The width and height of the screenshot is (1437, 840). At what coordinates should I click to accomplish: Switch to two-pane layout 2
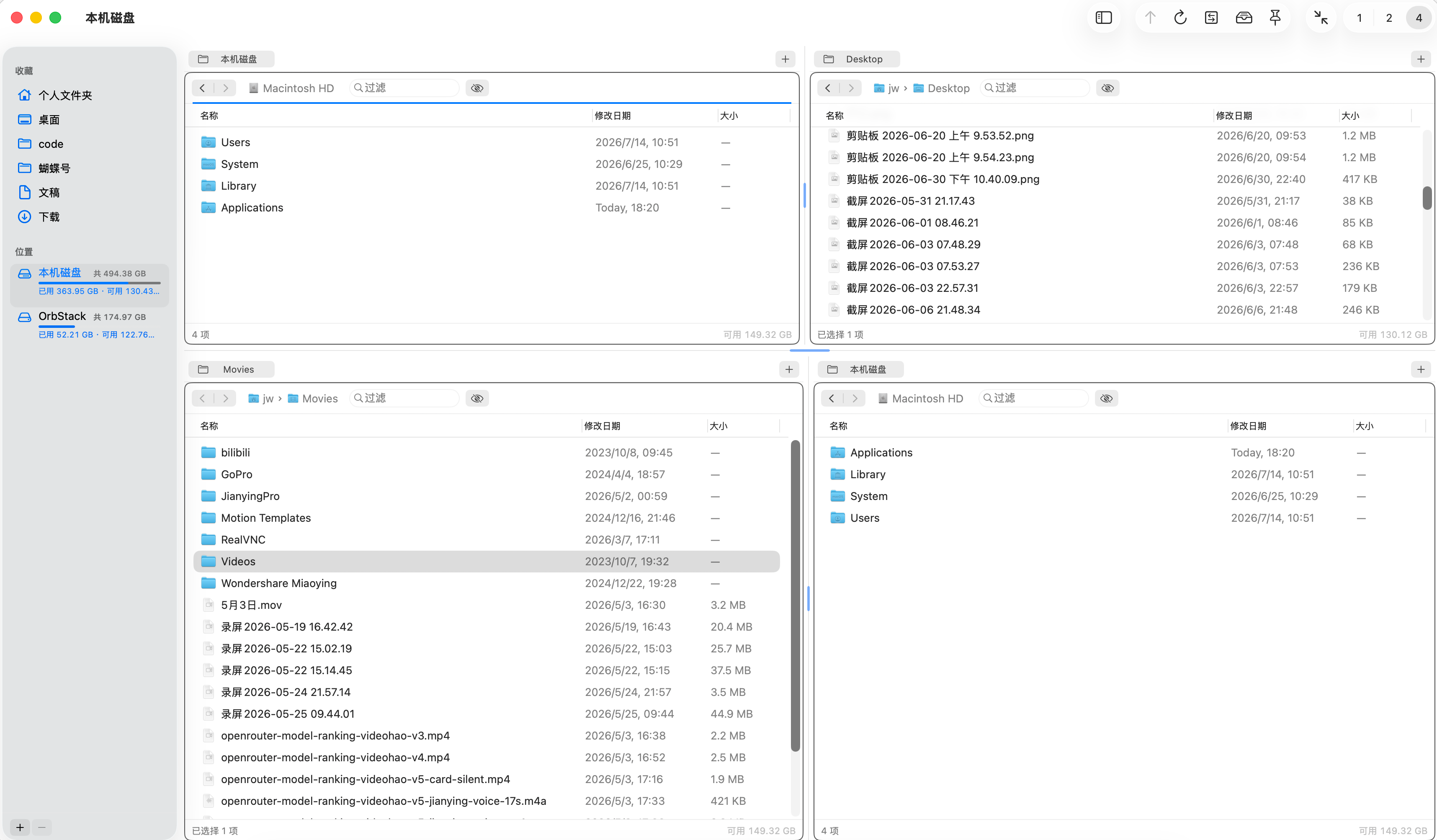pyautogui.click(x=1389, y=18)
